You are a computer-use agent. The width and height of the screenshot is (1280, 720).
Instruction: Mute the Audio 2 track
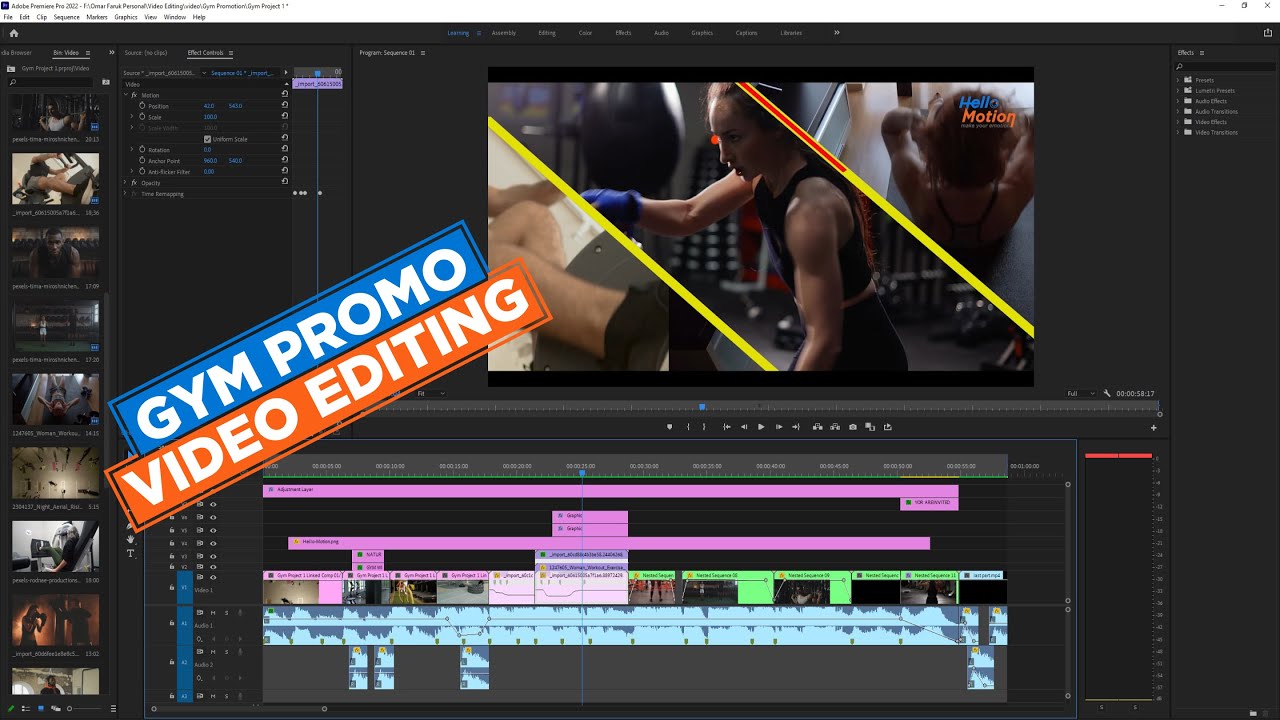pos(213,652)
